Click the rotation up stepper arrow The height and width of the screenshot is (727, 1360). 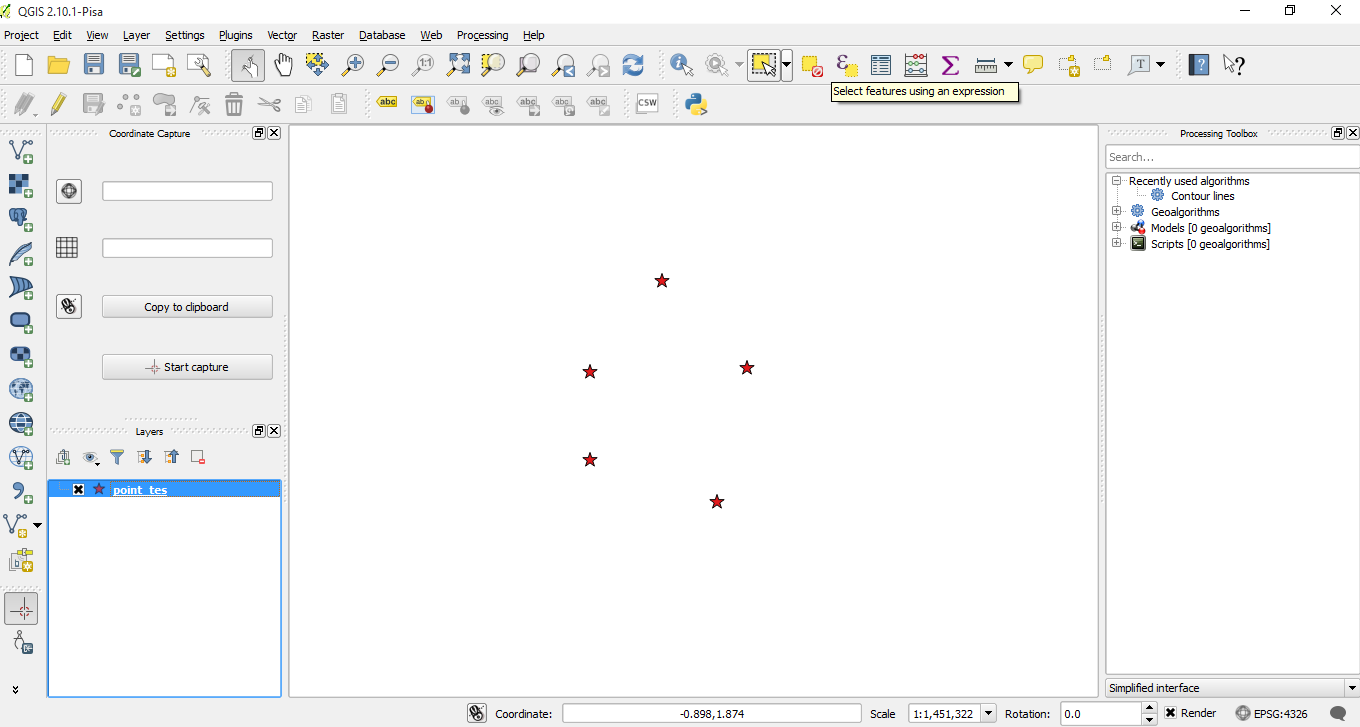pos(1149,707)
